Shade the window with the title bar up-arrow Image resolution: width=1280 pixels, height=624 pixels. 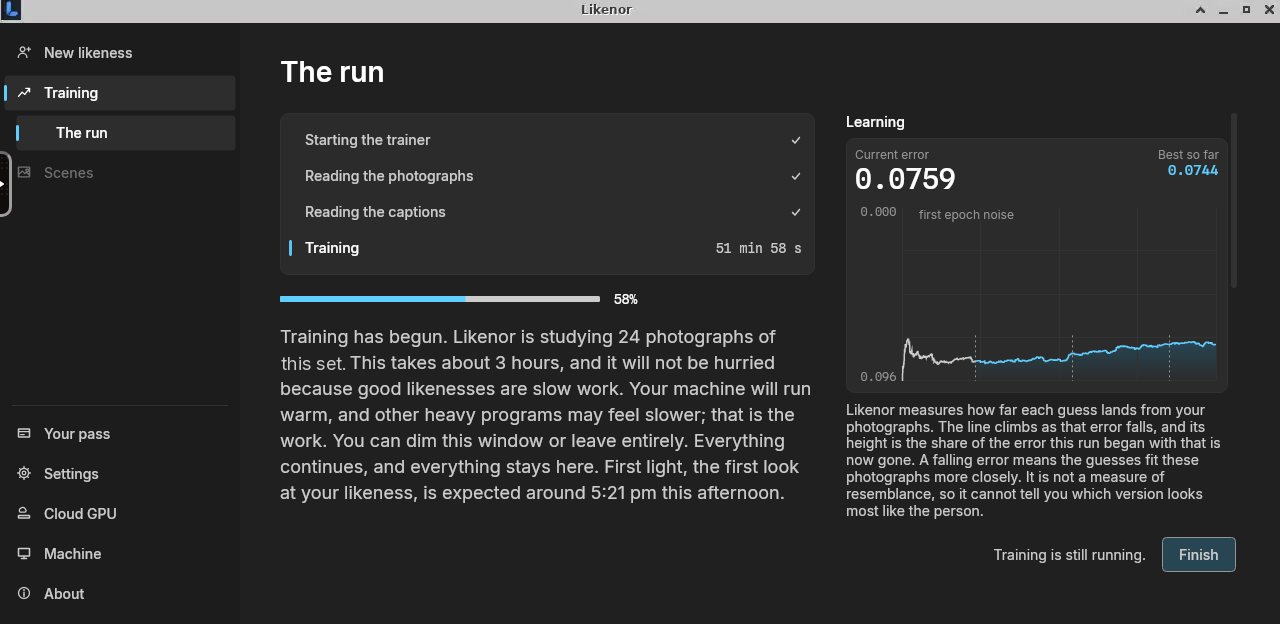[1199, 10]
